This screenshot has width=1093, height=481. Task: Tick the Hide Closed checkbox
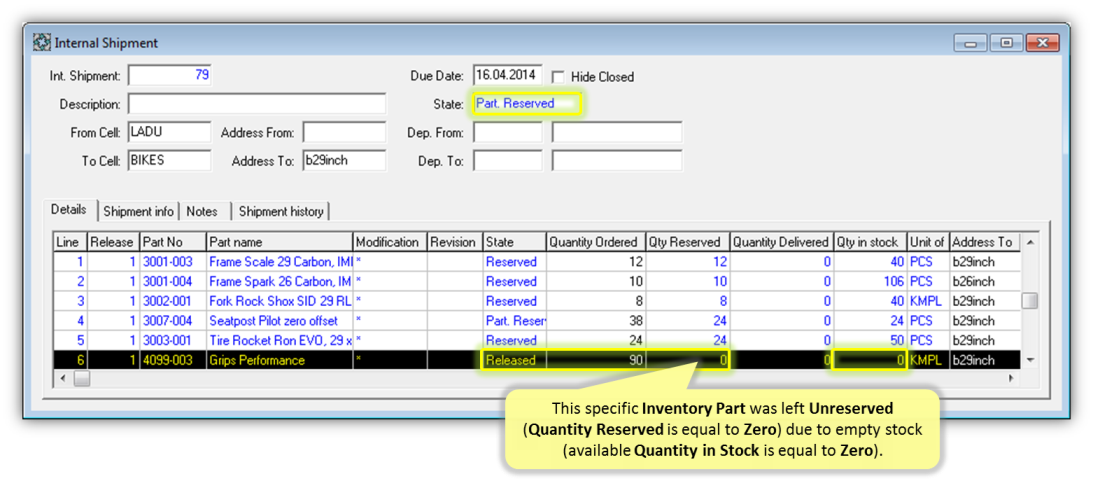558,76
